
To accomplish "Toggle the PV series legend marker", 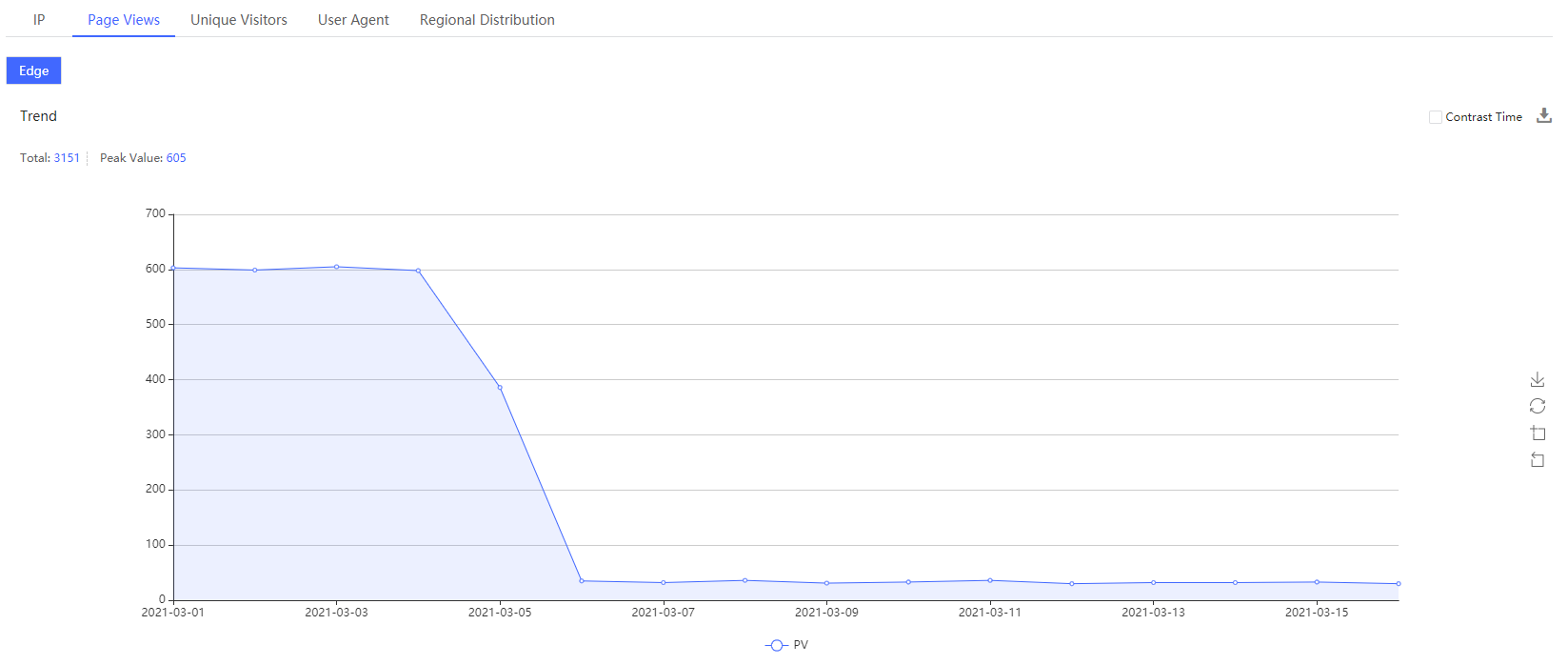I will tap(777, 645).
